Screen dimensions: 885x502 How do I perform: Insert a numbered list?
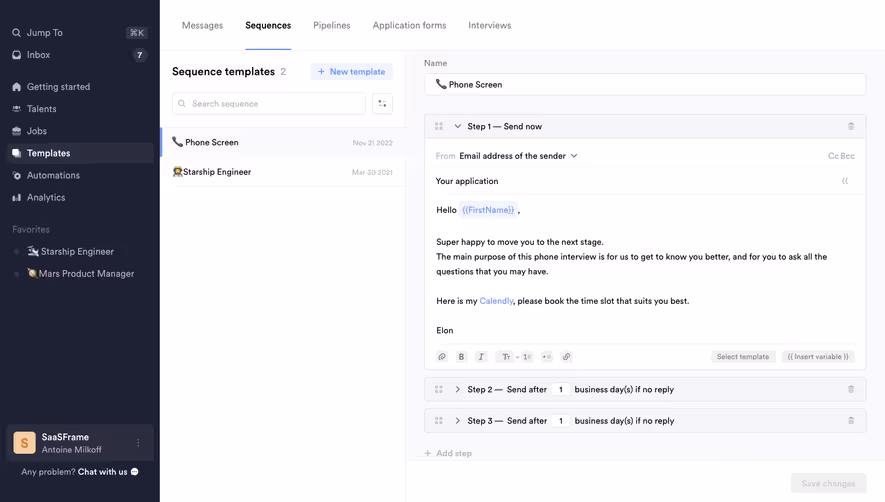coord(527,356)
